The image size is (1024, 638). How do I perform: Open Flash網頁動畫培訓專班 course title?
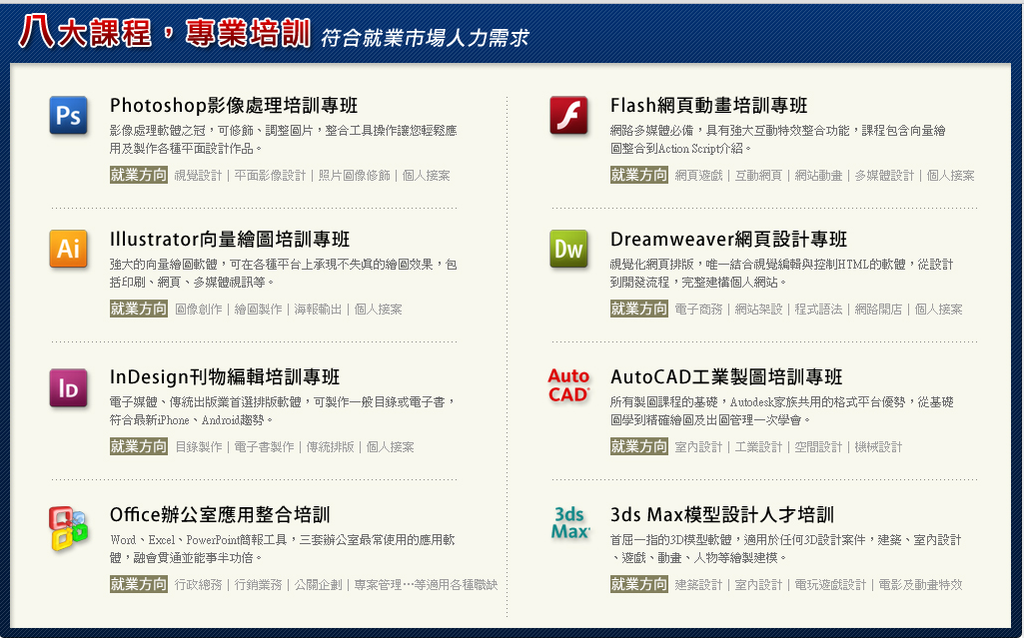tap(709, 105)
